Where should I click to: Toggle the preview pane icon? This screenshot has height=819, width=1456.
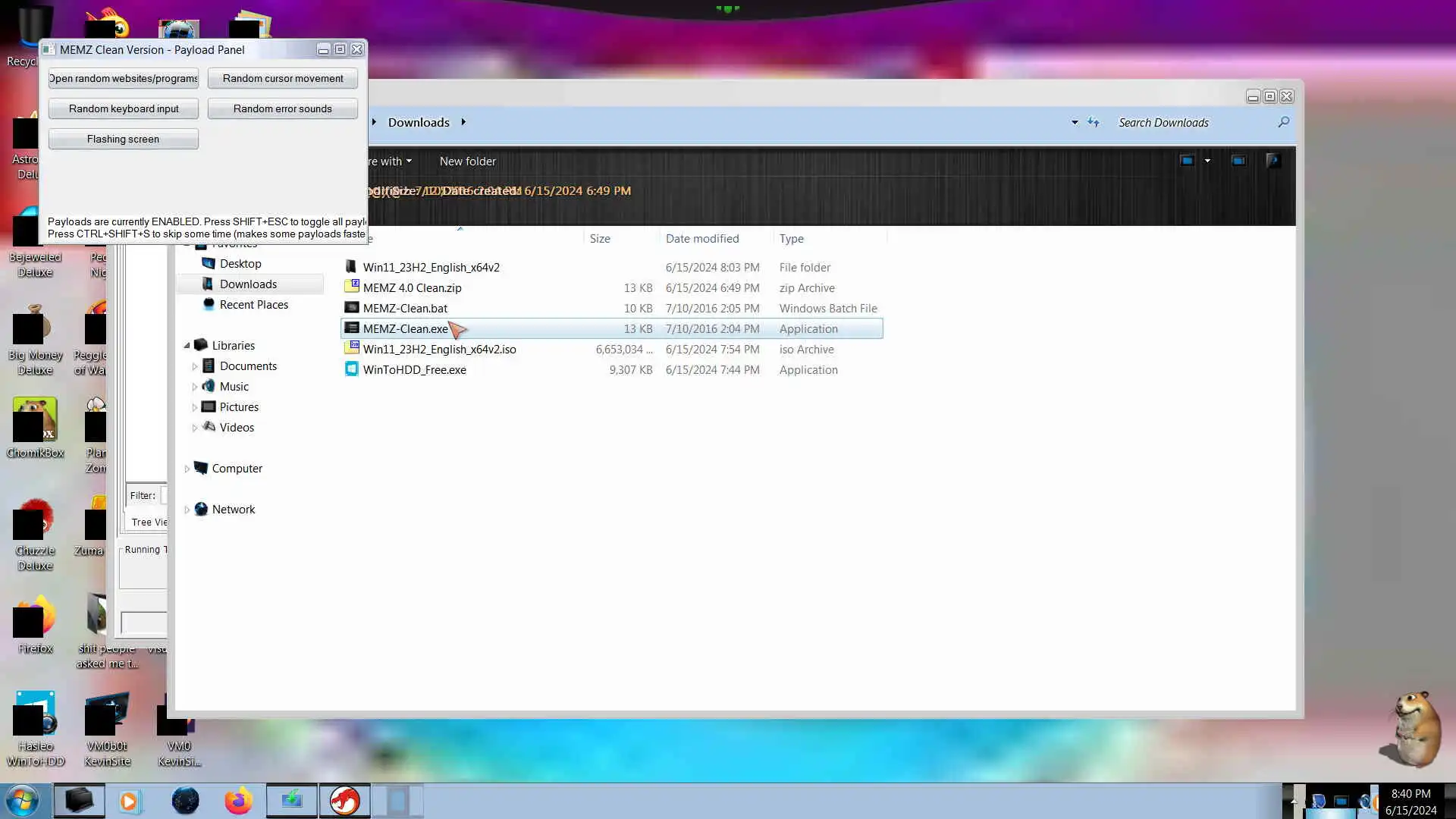(1238, 161)
